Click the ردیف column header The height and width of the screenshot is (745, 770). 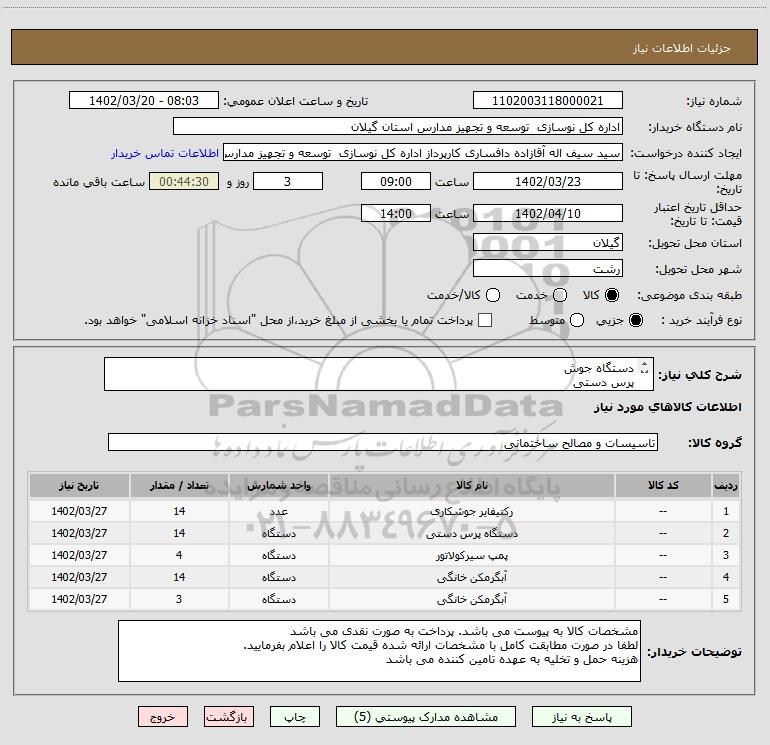[726, 485]
